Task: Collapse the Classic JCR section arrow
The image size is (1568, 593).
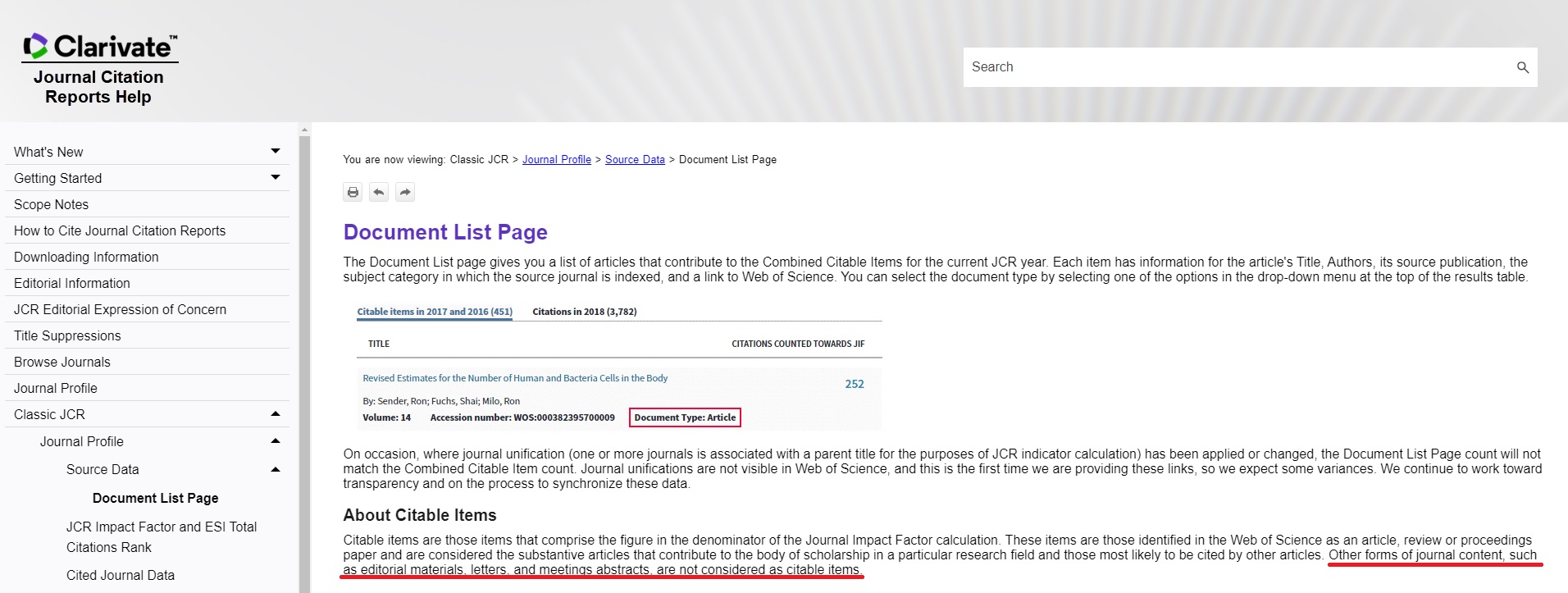Action: pos(276,414)
